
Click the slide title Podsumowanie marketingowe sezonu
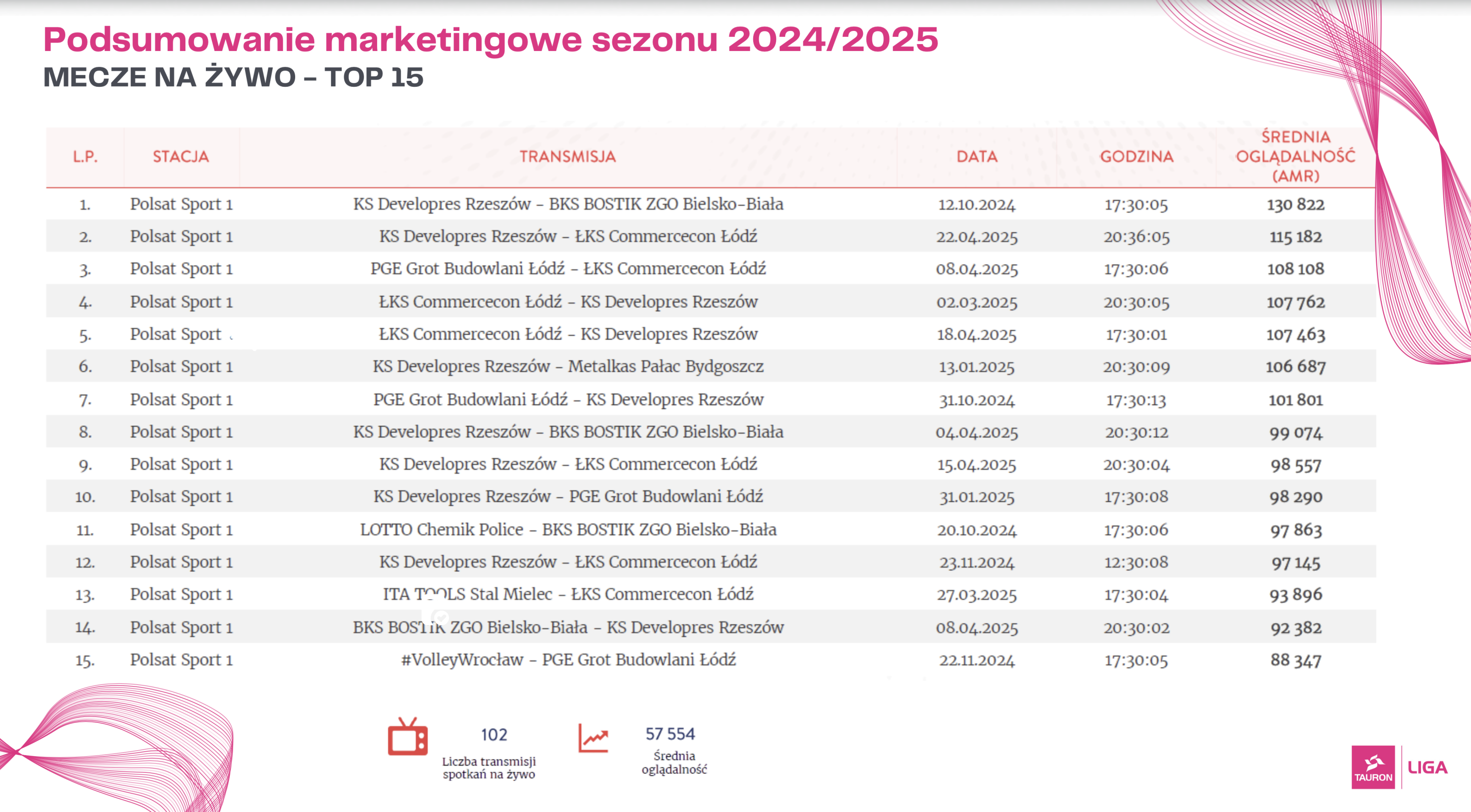click(490, 39)
